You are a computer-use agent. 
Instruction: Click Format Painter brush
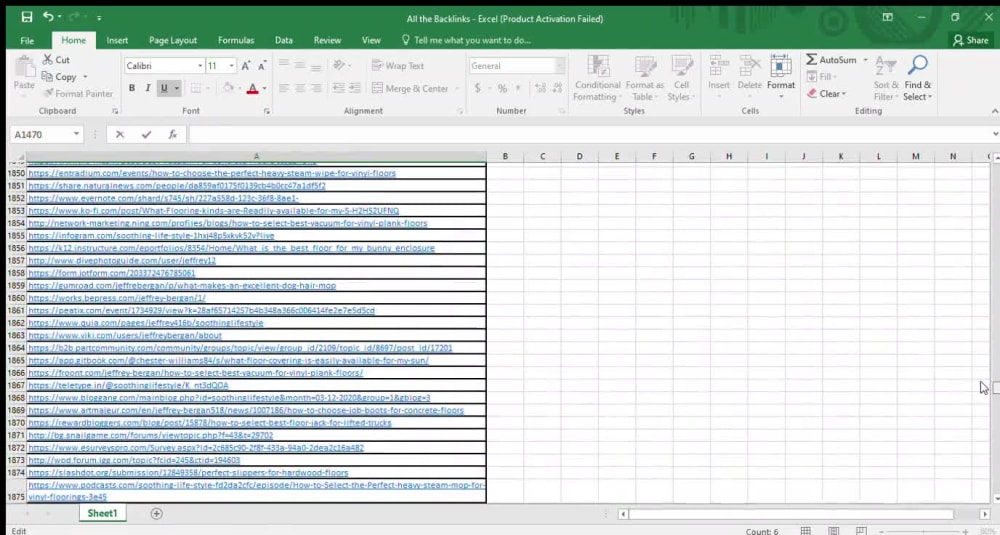(x=78, y=94)
